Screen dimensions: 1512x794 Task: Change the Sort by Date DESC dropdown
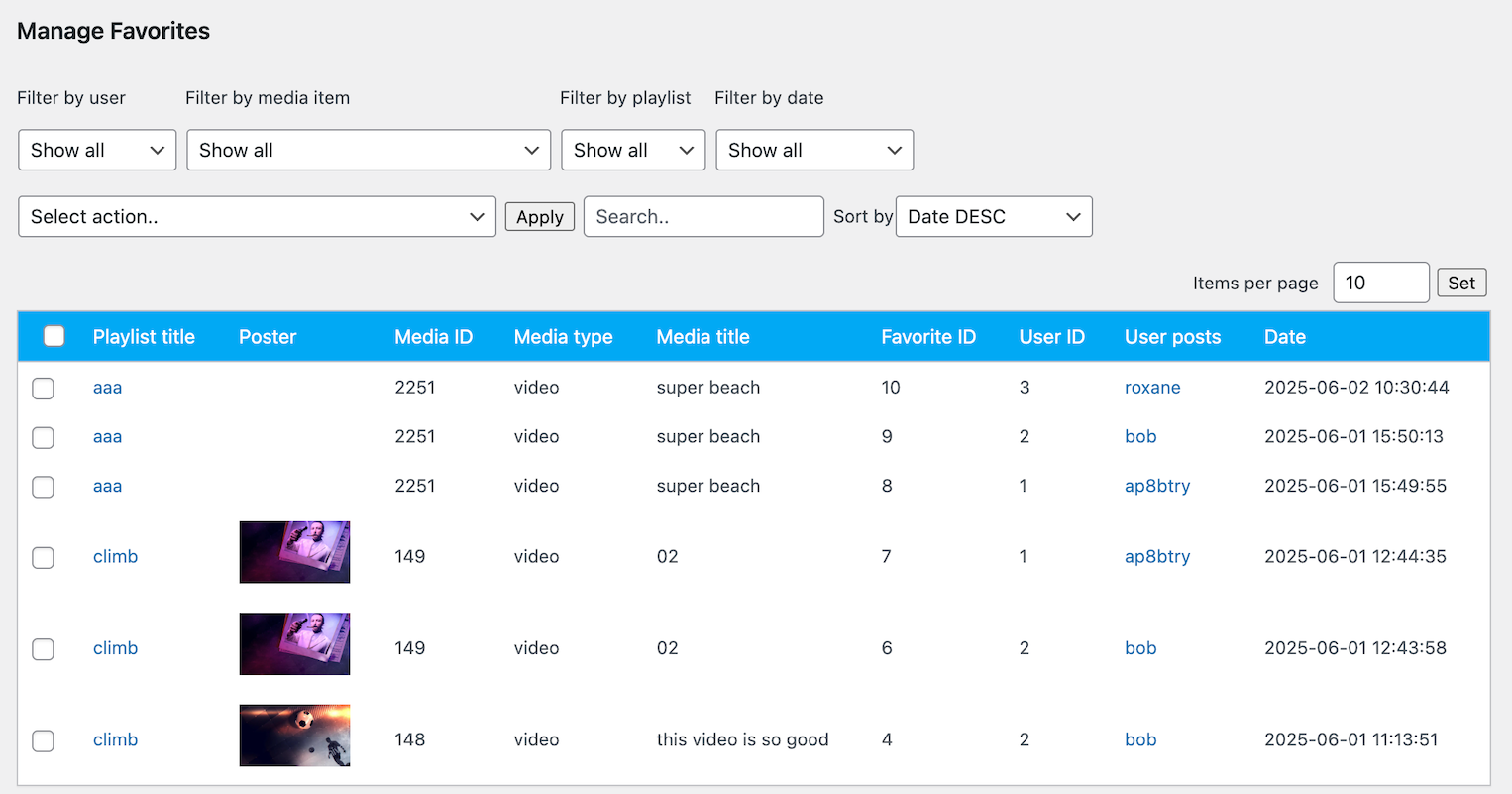[993, 216]
